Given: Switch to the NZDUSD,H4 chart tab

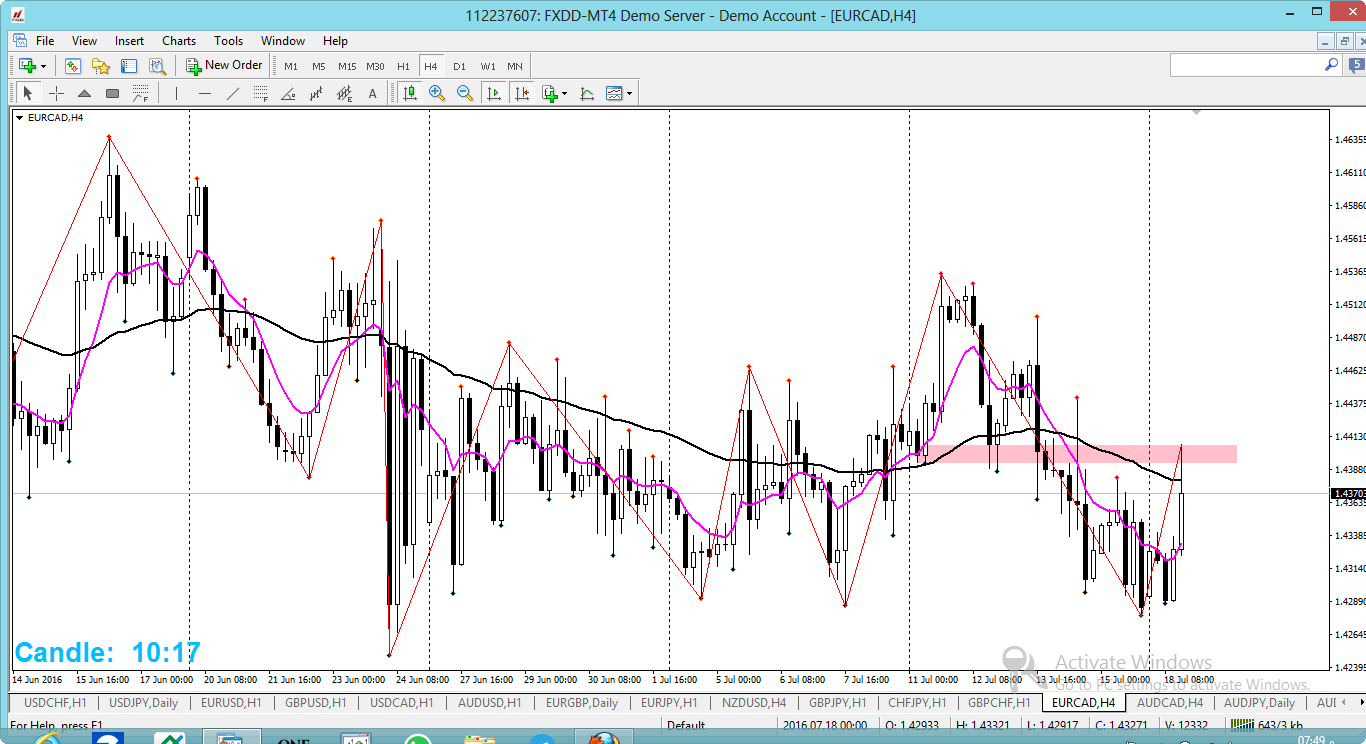Looking at the screenshot, I should tap(754, 703).
